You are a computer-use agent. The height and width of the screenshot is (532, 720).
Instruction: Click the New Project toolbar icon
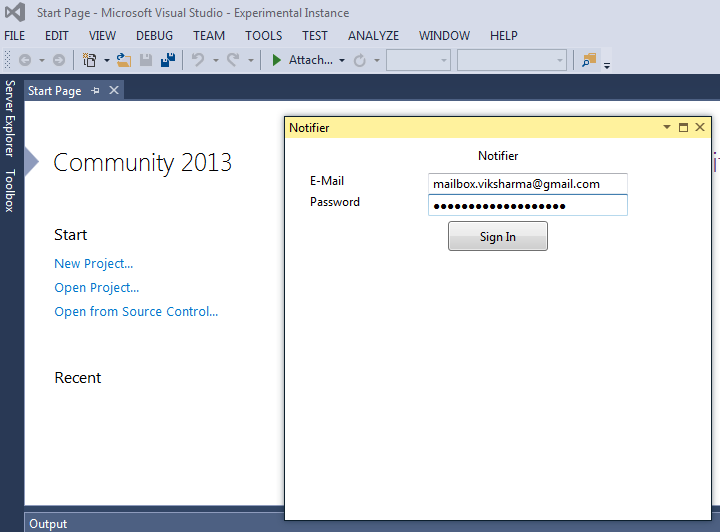90,60
